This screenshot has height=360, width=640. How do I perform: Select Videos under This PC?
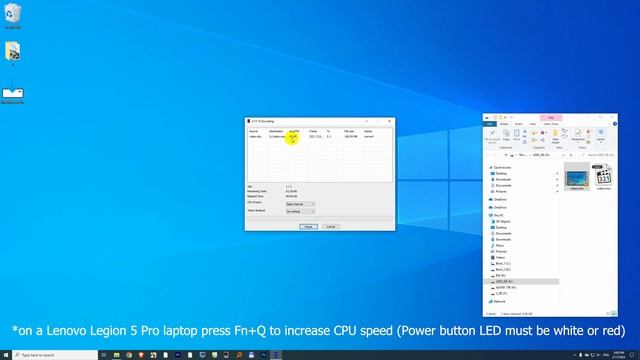coord(500,258)
